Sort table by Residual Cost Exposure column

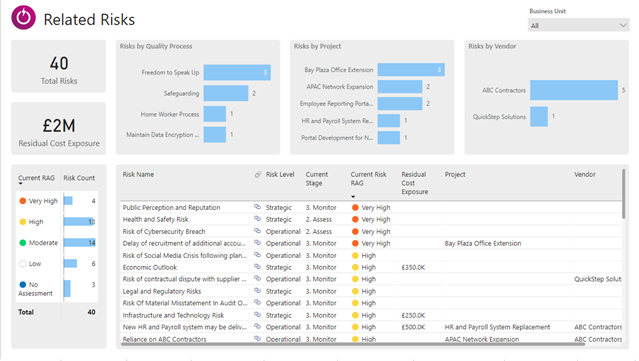414,183
